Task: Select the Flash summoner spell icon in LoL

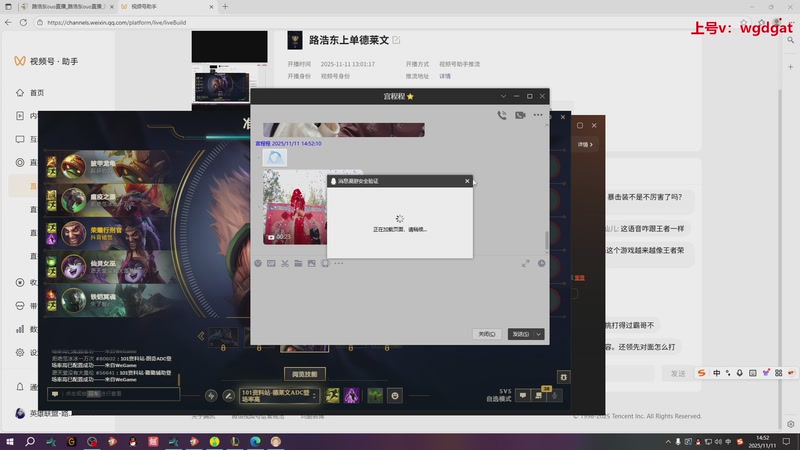Action: [332, 395]
